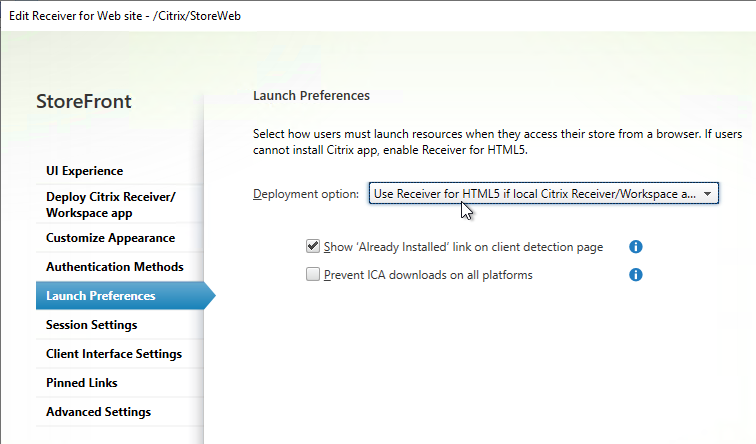The image size is (756, 444).
Task: Enable Prevent ICA downloads on all platforms
Action: pyautogui.click(x=313, y=274)
